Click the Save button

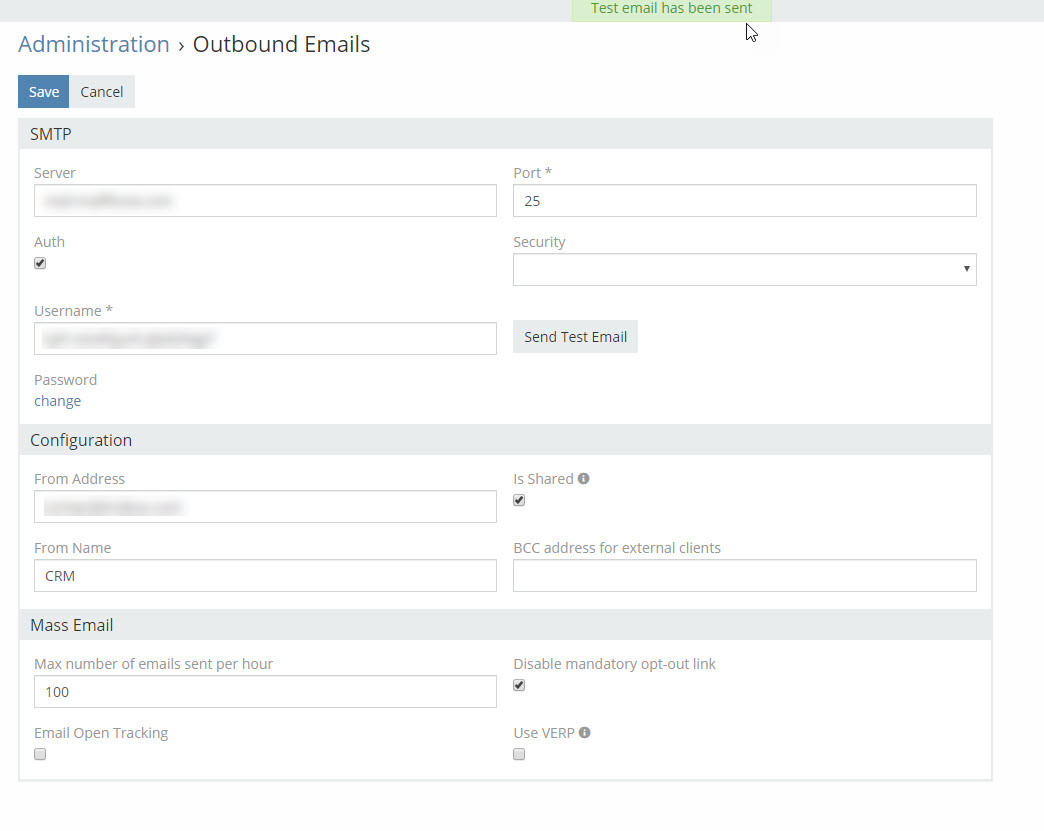[43, 92]
